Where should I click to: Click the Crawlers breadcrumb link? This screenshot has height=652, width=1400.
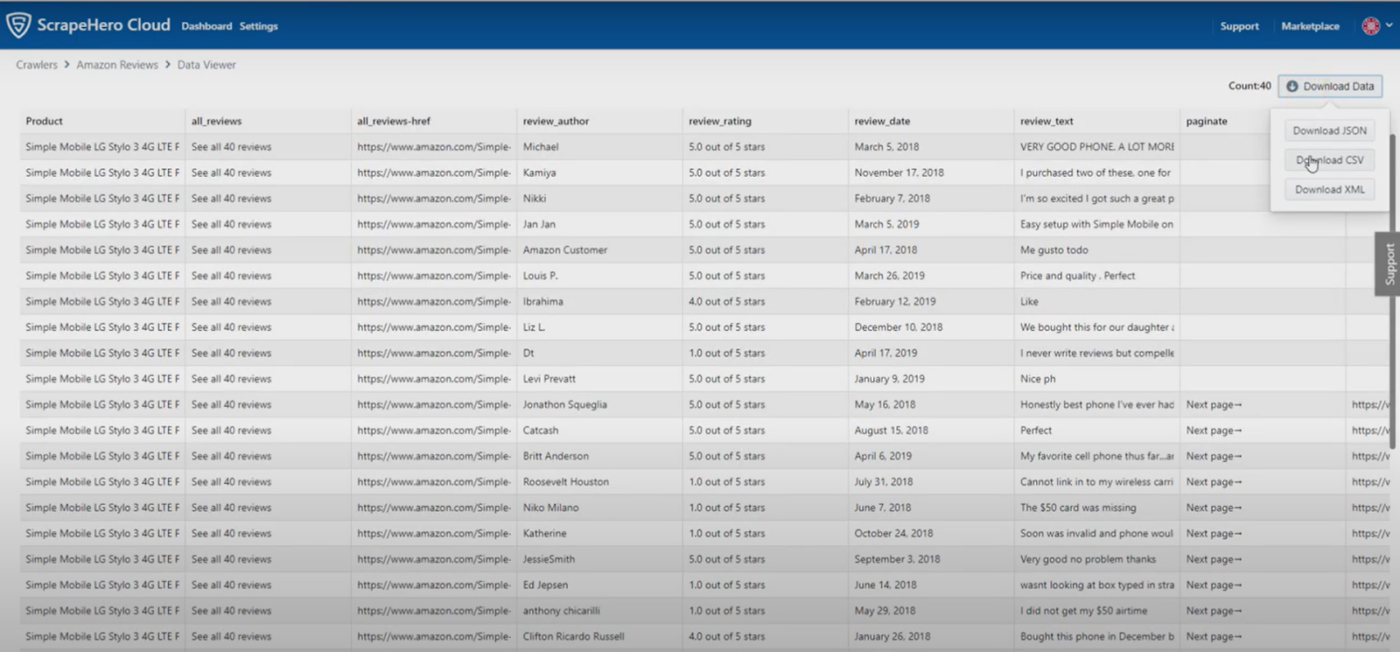pyautogui.click(x=36, y=64)
